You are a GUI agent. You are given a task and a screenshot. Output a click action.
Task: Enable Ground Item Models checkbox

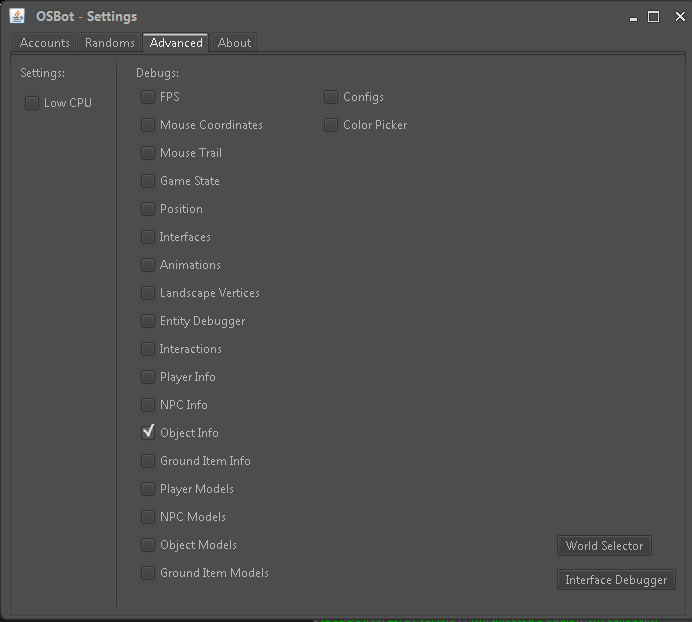(148, 573)
